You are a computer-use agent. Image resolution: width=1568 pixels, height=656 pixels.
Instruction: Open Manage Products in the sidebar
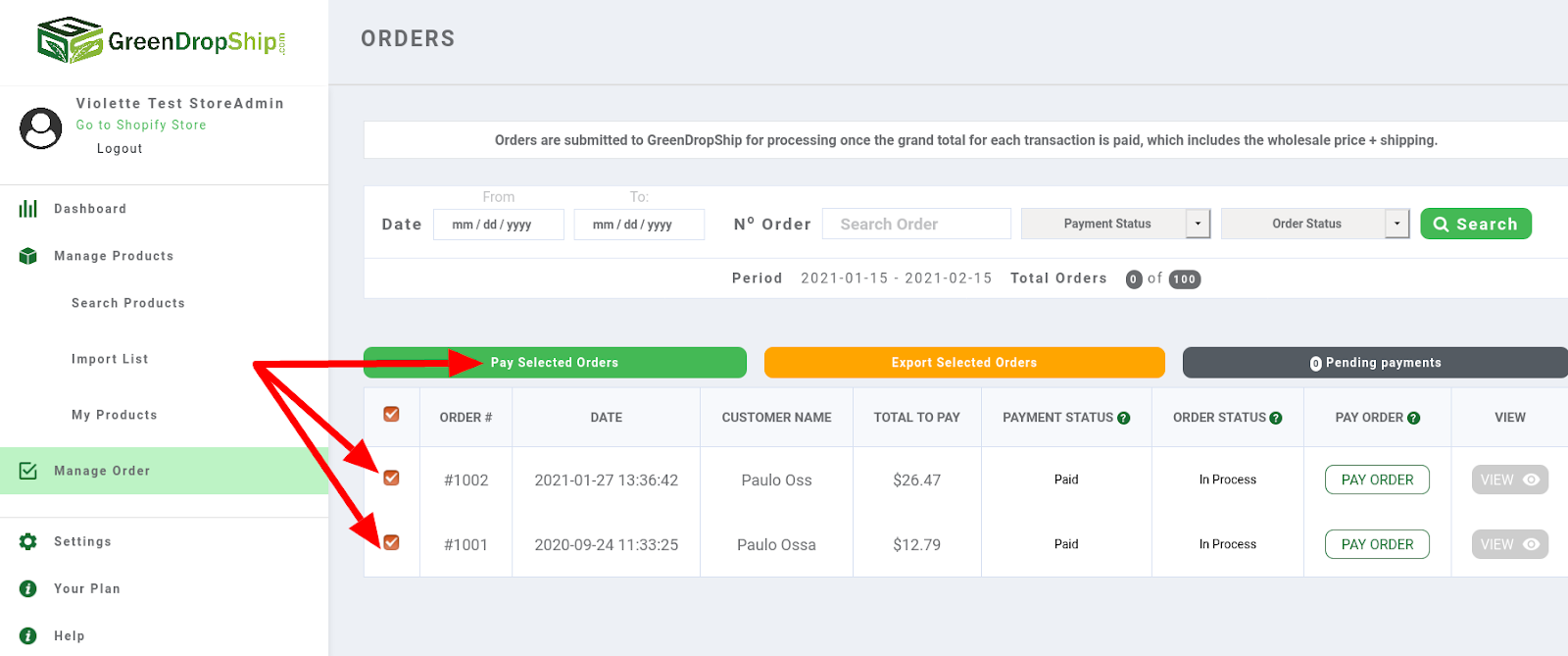click(114, 256)
